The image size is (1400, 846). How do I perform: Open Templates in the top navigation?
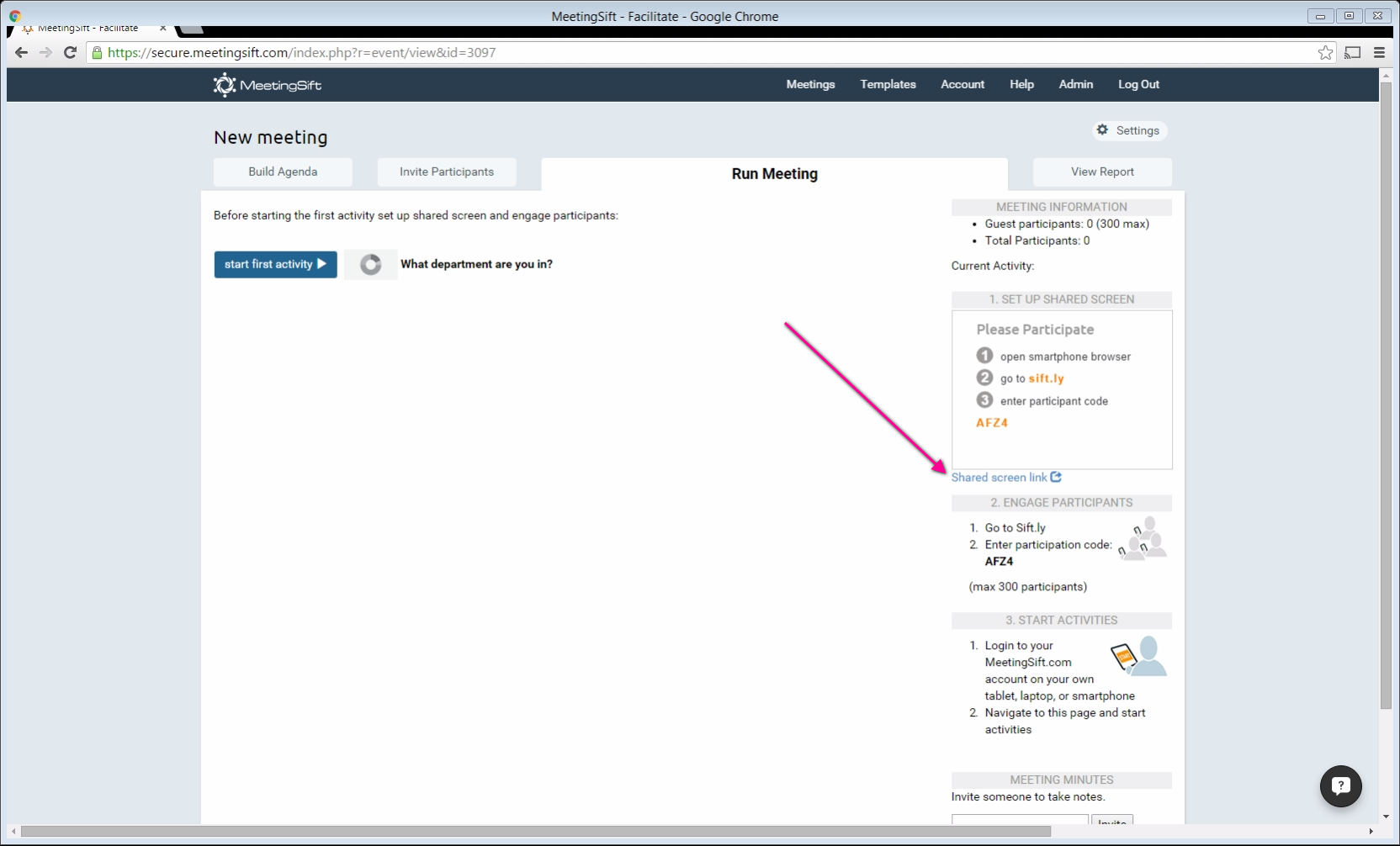click(x=888, y=84)
